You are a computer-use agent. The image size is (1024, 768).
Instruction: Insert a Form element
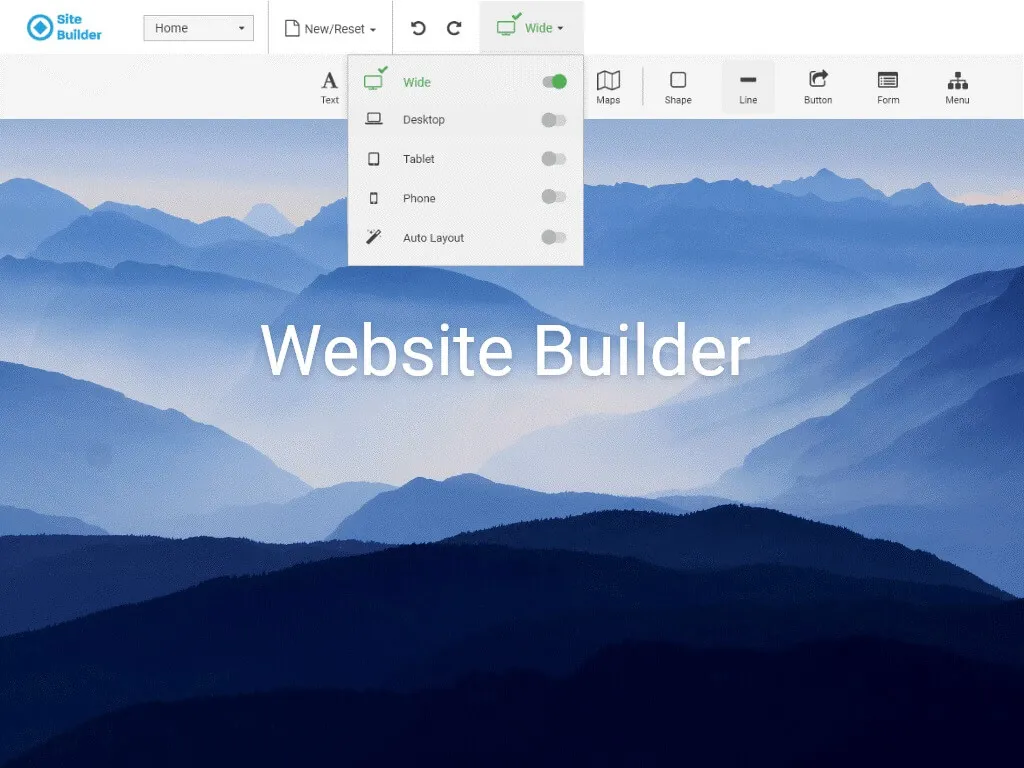888,87
